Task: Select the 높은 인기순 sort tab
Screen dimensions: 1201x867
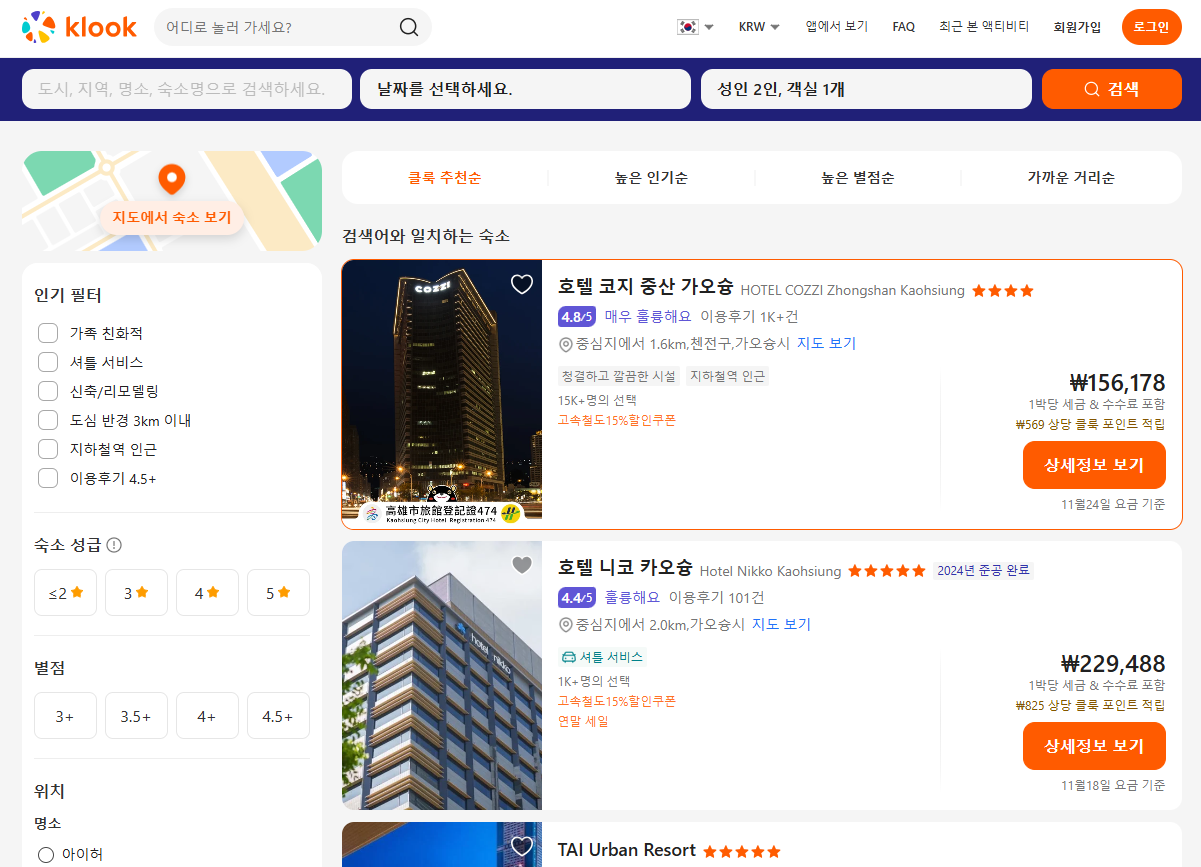Action: (x=651, y=178)
